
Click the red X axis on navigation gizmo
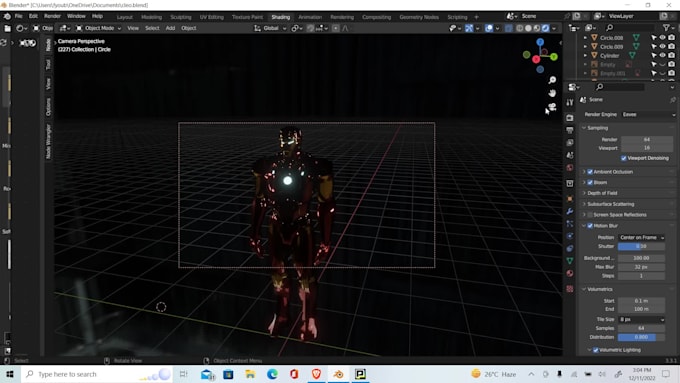pyautogui.click(x=536, y=59)
